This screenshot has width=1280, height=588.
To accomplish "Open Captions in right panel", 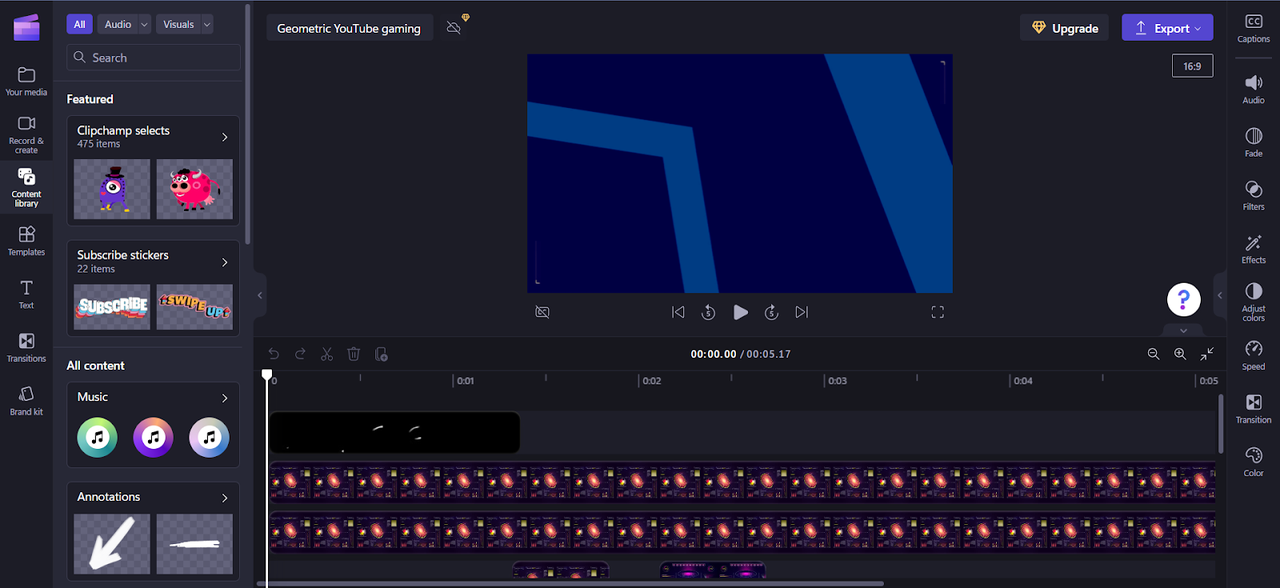I will [x=1253, y=29].
